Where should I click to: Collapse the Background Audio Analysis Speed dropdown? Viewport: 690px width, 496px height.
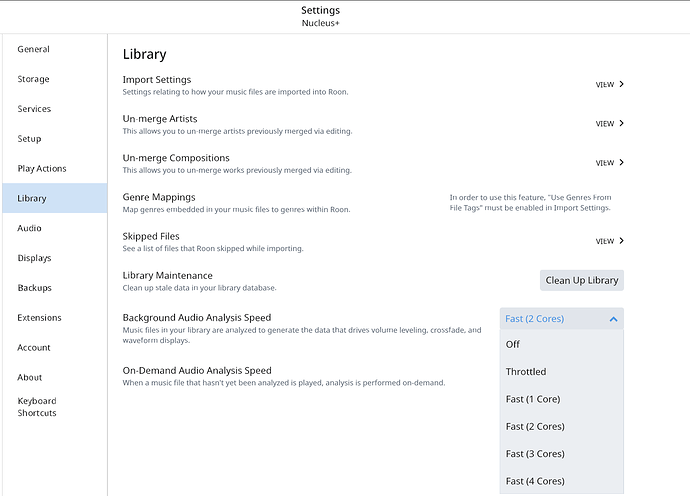562,319
